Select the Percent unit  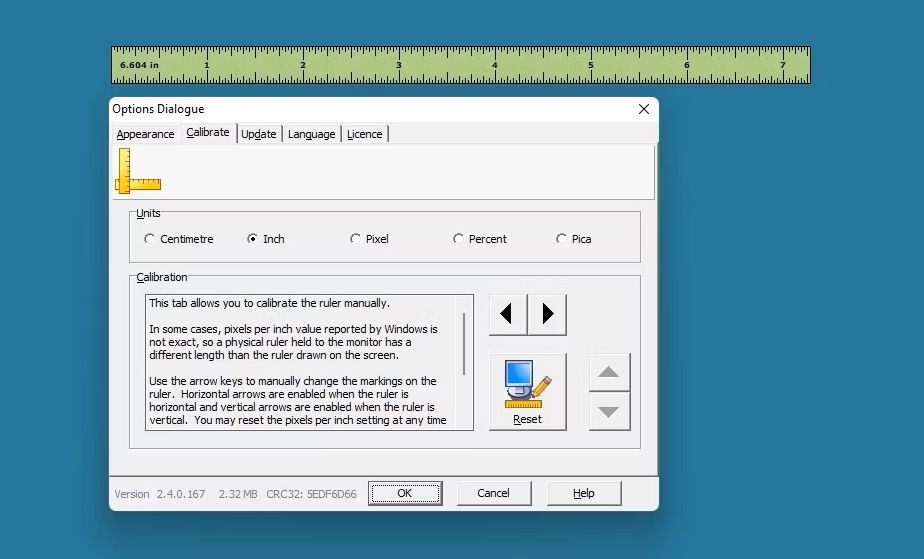click(480, 239)
